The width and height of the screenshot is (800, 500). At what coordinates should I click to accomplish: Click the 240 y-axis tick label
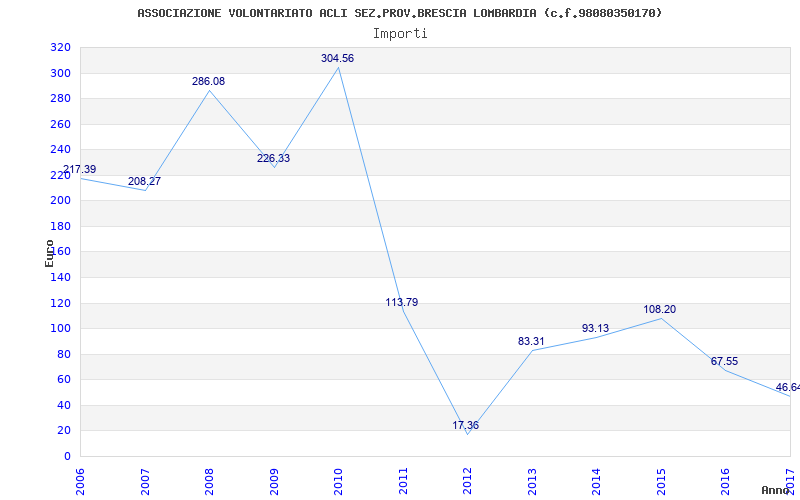coord(60,150)
